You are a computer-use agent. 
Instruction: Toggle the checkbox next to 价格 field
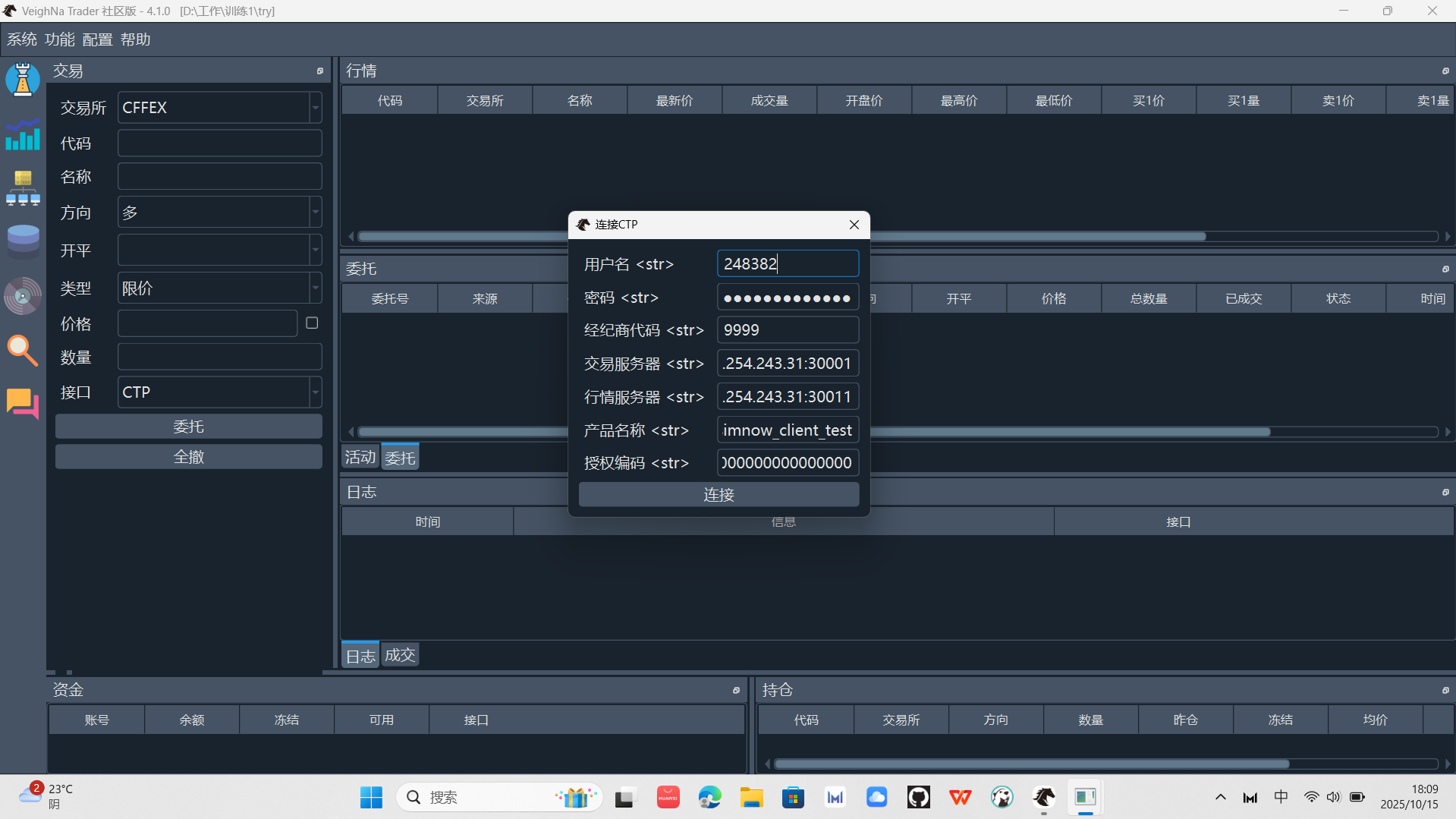pyautogui.click(x=312, y=323)
